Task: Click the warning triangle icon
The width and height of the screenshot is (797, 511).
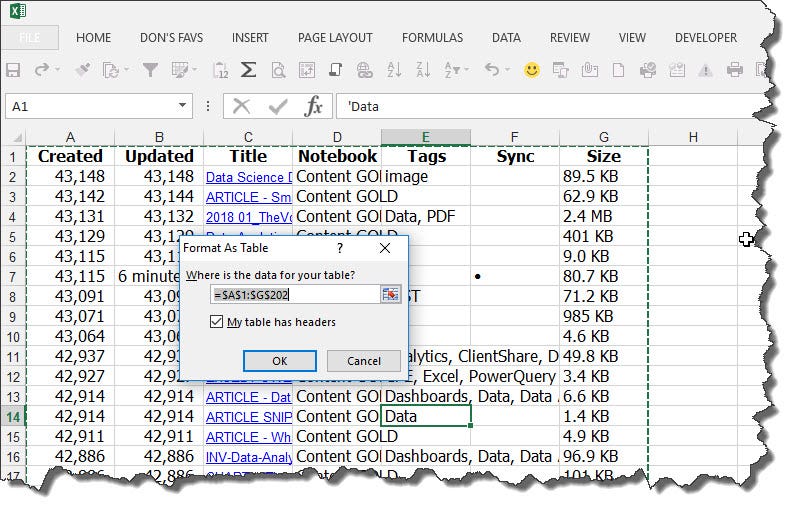Action: (705, 70)
